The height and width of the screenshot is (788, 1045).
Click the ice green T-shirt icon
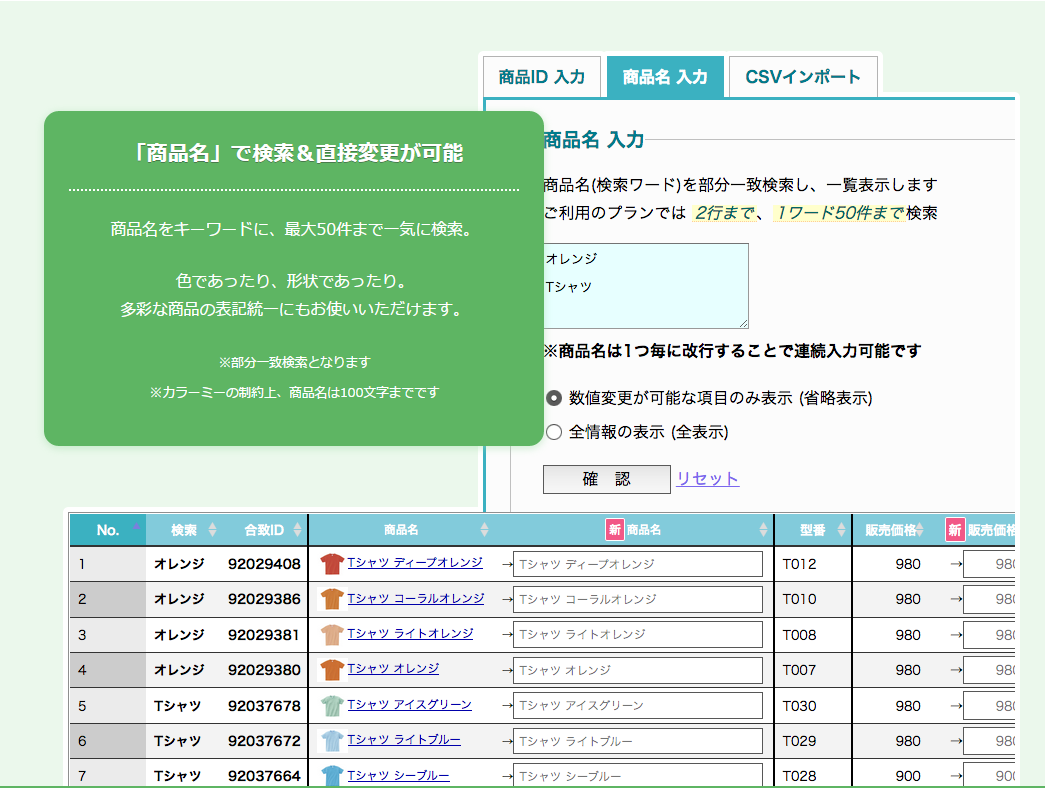(x=331, y=705)
